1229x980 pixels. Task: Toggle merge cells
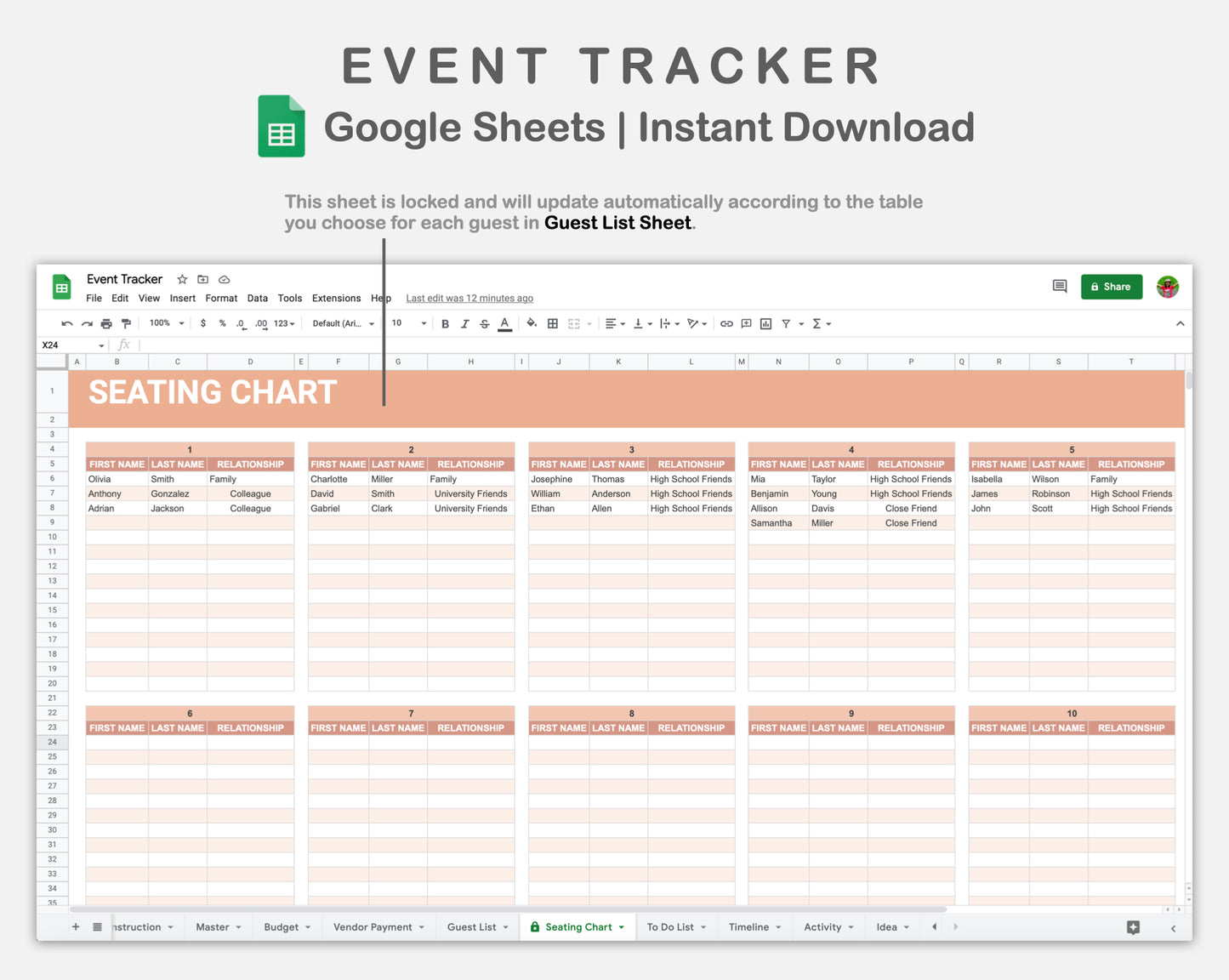pyautogui.click(x=572, y=323)
